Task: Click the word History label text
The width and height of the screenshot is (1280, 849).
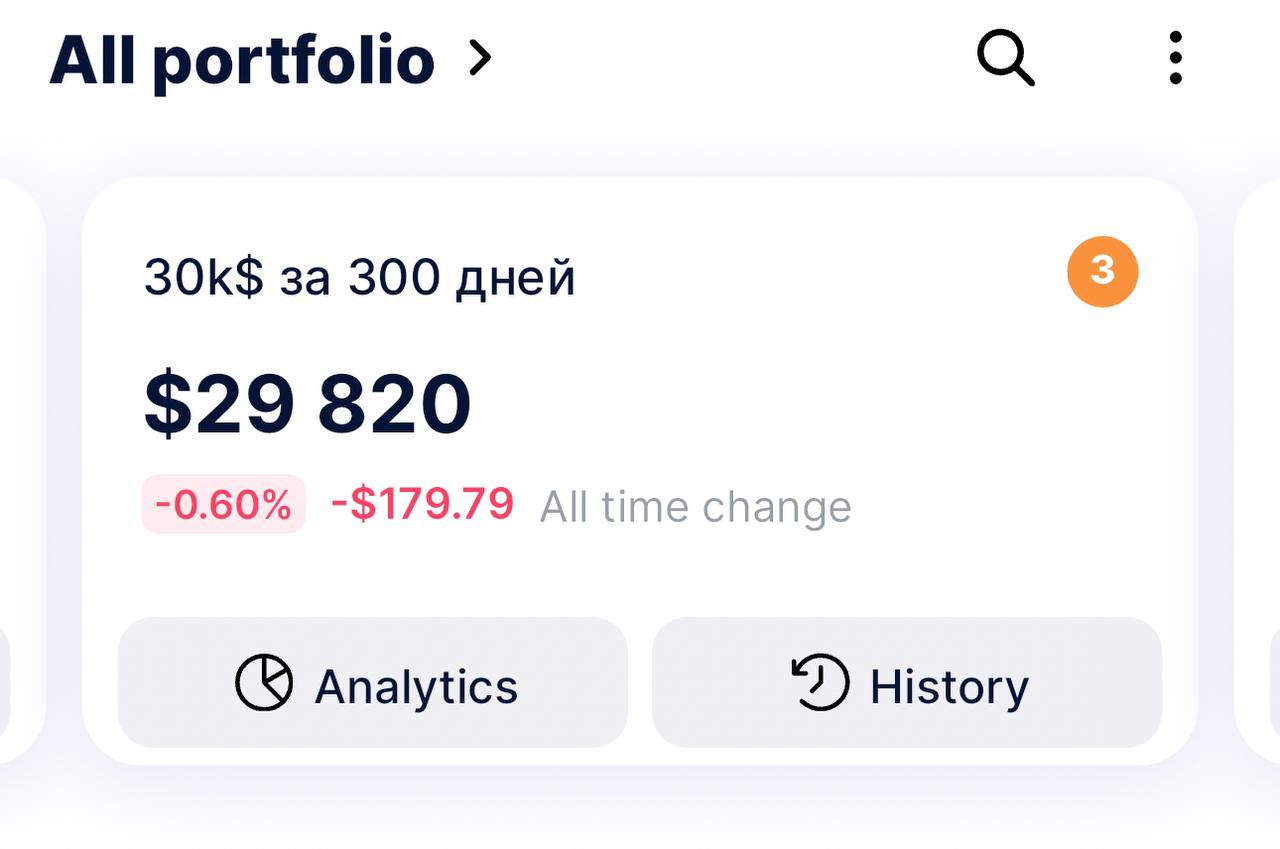Action: [x=949, y=687]
